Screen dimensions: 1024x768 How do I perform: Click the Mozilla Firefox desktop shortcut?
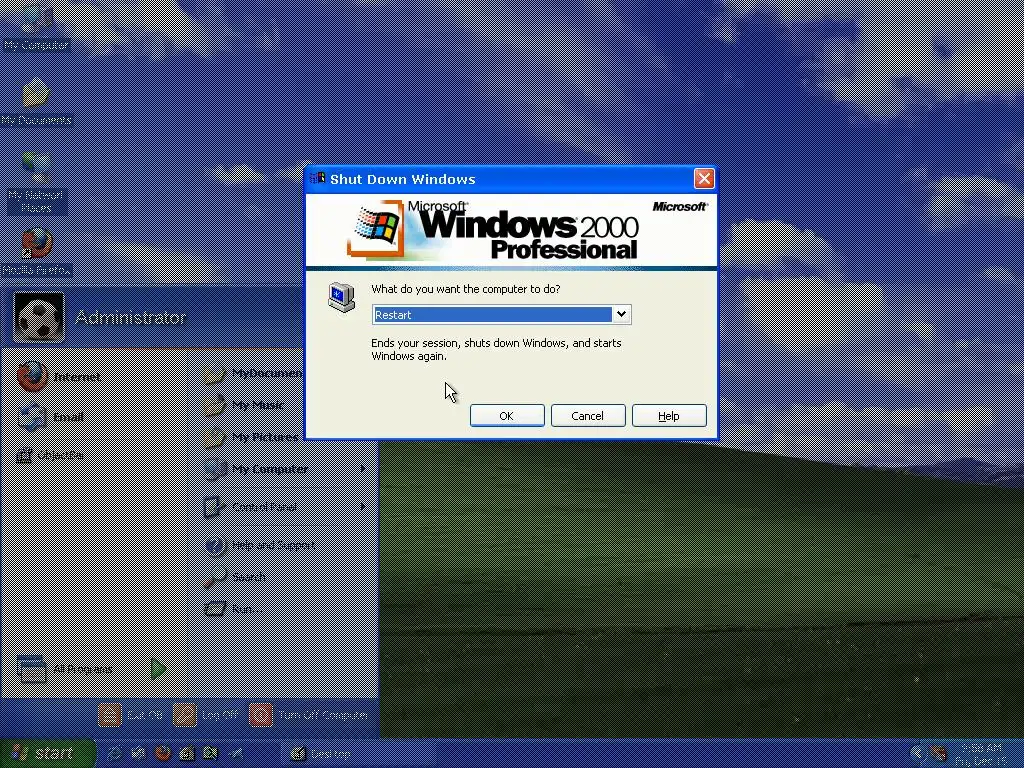pyautogui.click(x=36, y=252)
